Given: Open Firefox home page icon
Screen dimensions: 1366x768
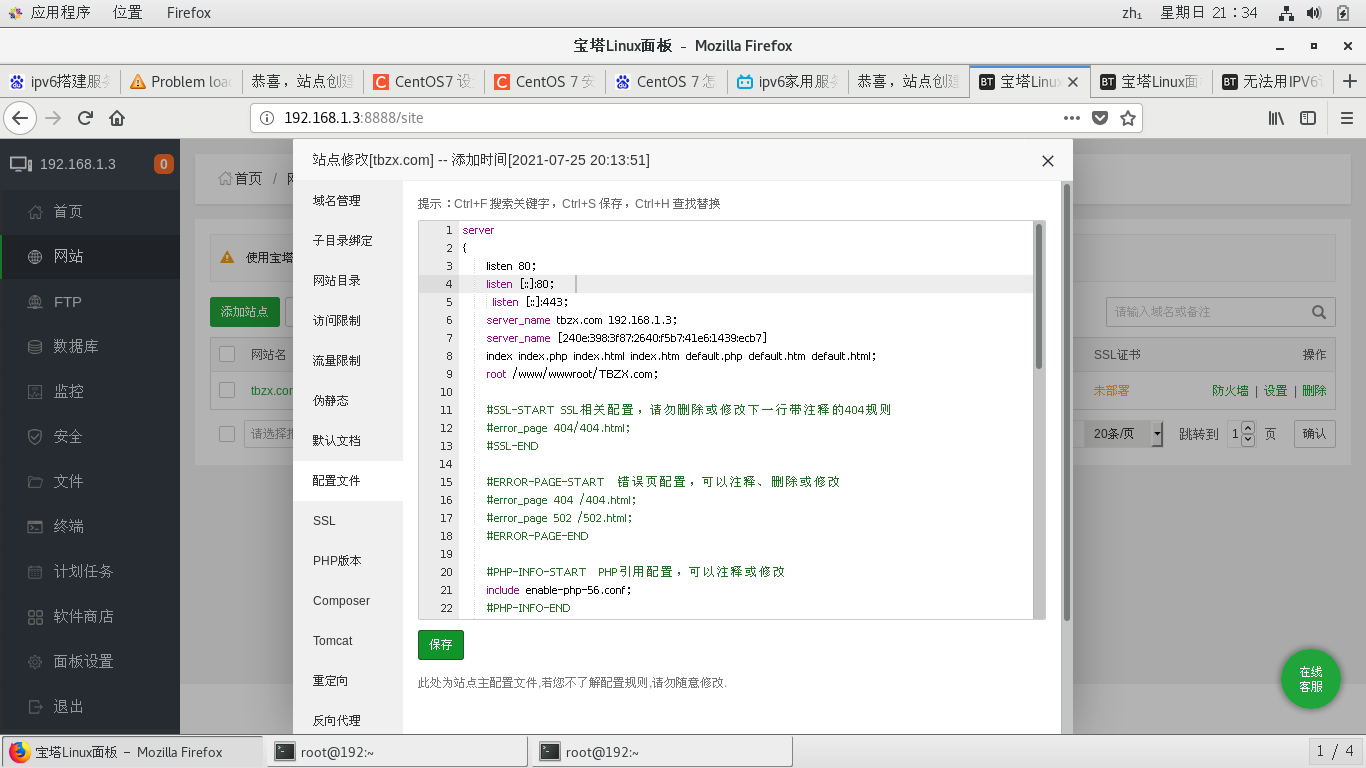Looking at the screenshot, I should tap(117, 118).
